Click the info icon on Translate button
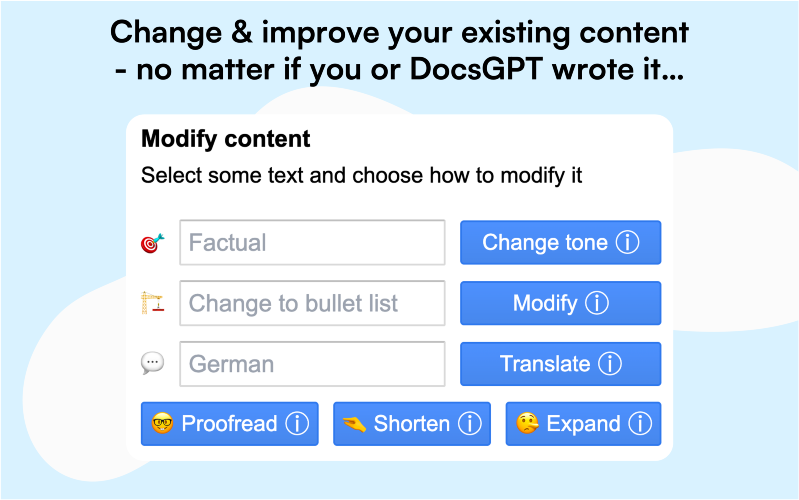This screenshot has height=500, width=799. point(610,363)
